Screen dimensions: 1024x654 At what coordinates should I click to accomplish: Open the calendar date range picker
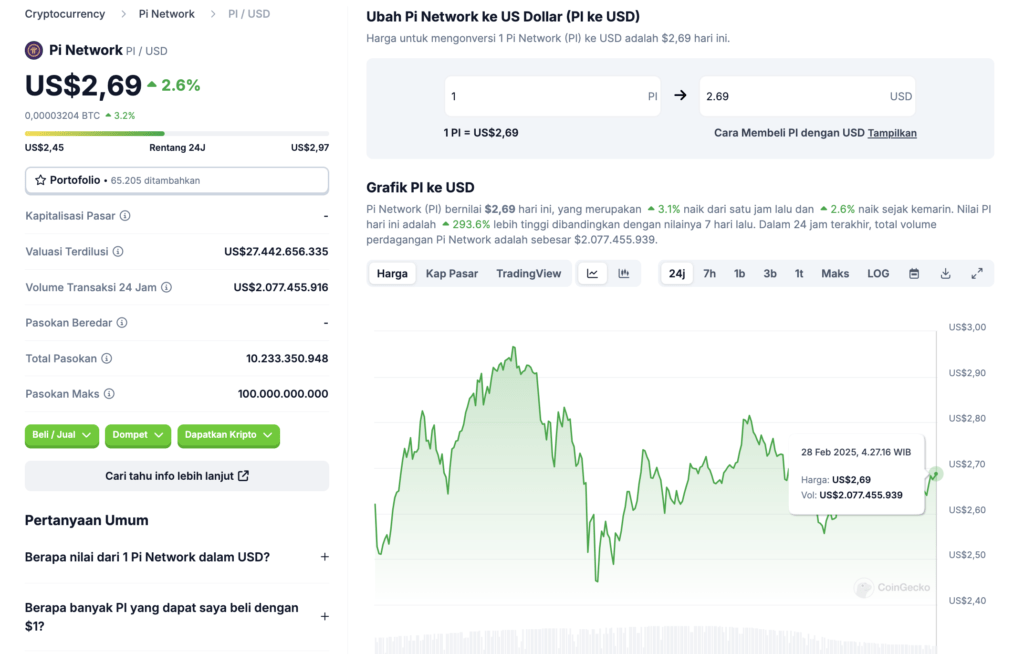tap(914, 274)
